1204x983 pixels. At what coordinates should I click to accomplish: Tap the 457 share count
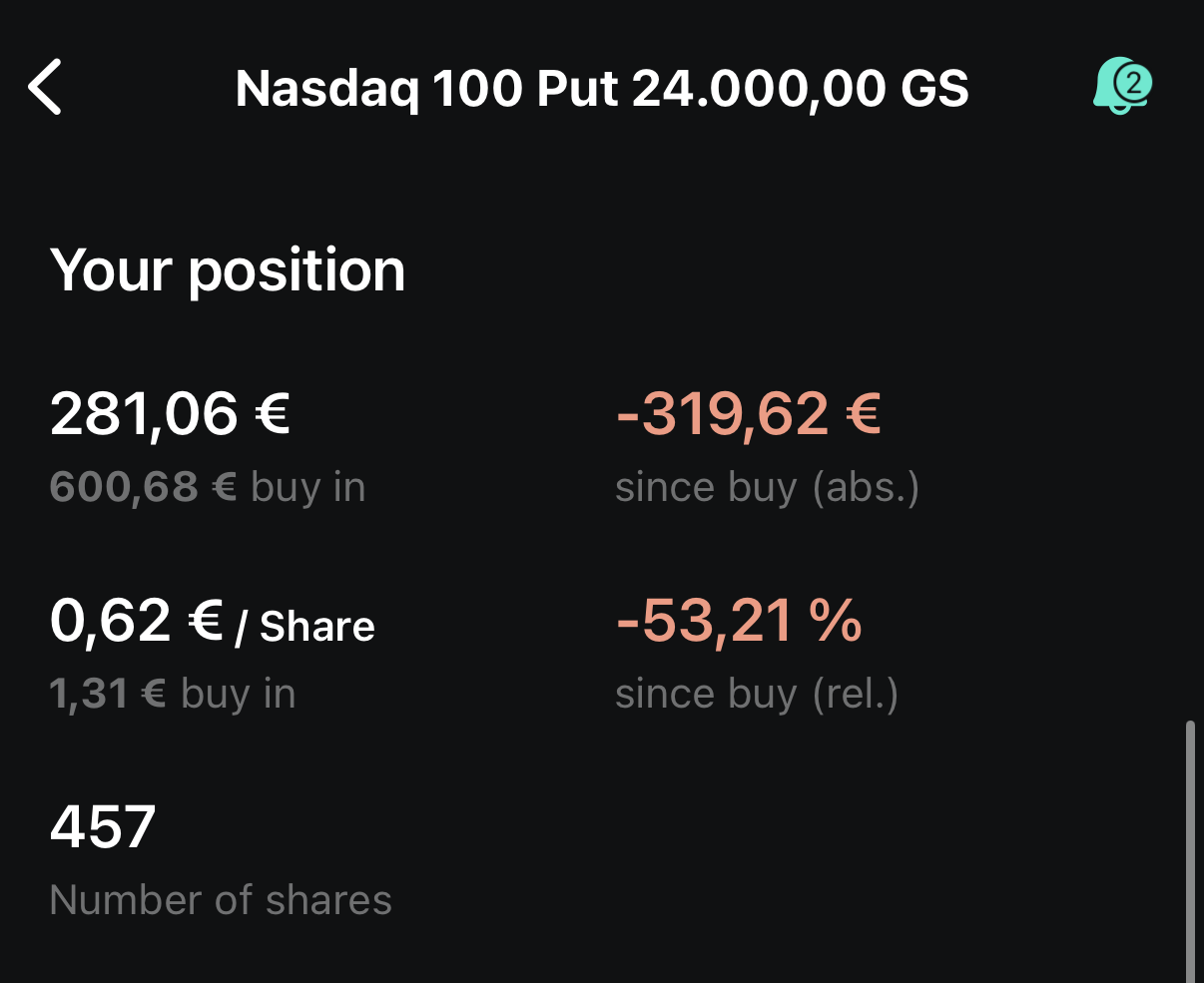pos(103,826)
